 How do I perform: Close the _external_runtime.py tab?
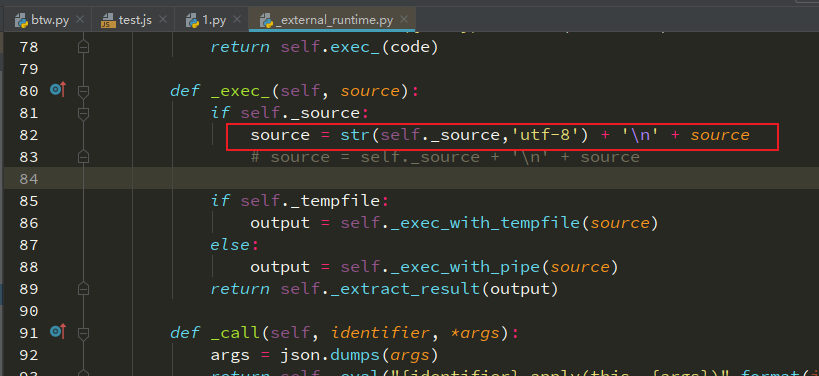[404, 20]
